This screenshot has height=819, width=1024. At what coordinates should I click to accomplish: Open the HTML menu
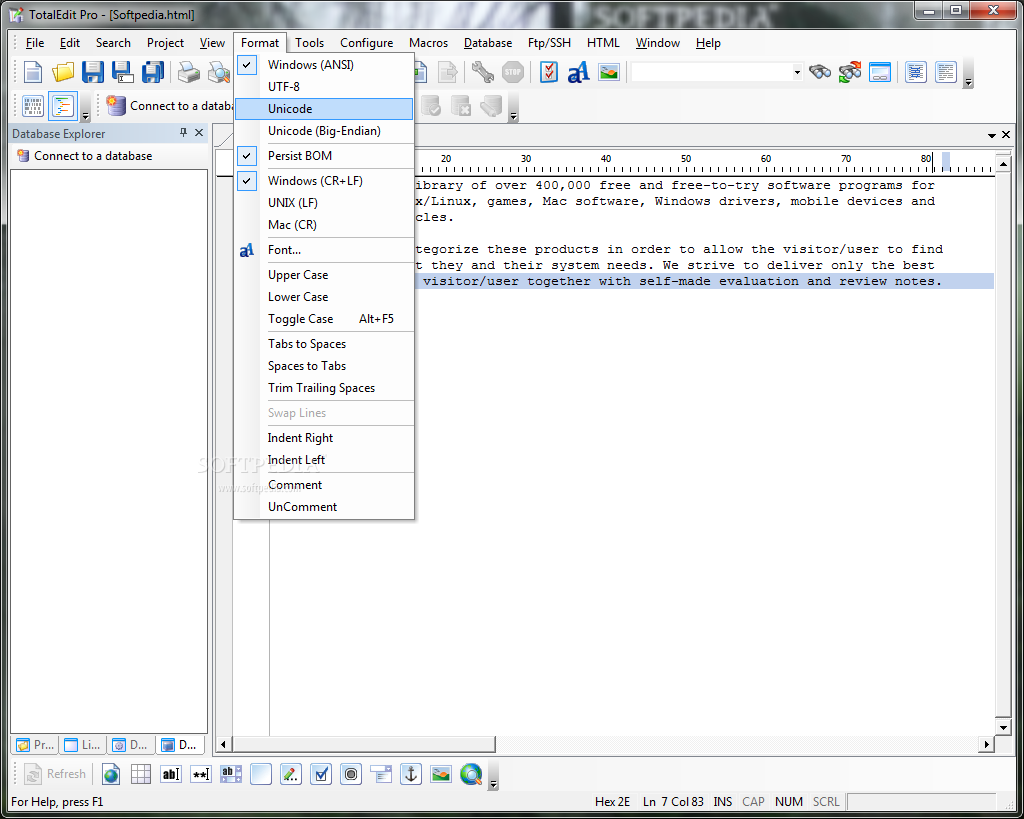[x=603, y=43]
